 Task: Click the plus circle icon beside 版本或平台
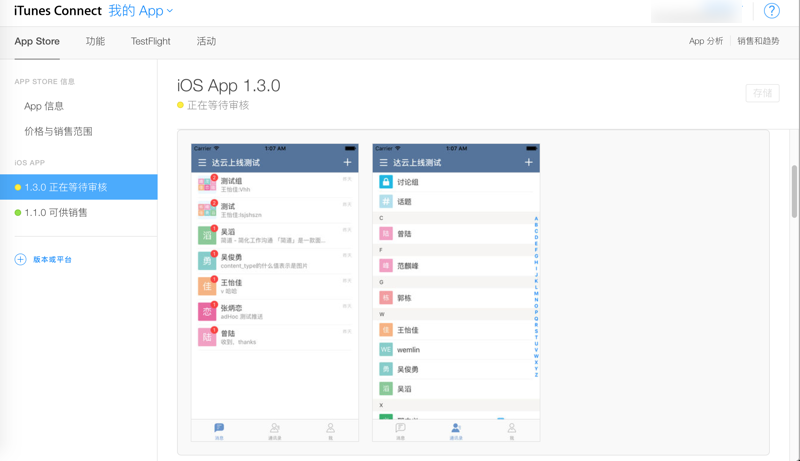point(20,260)
